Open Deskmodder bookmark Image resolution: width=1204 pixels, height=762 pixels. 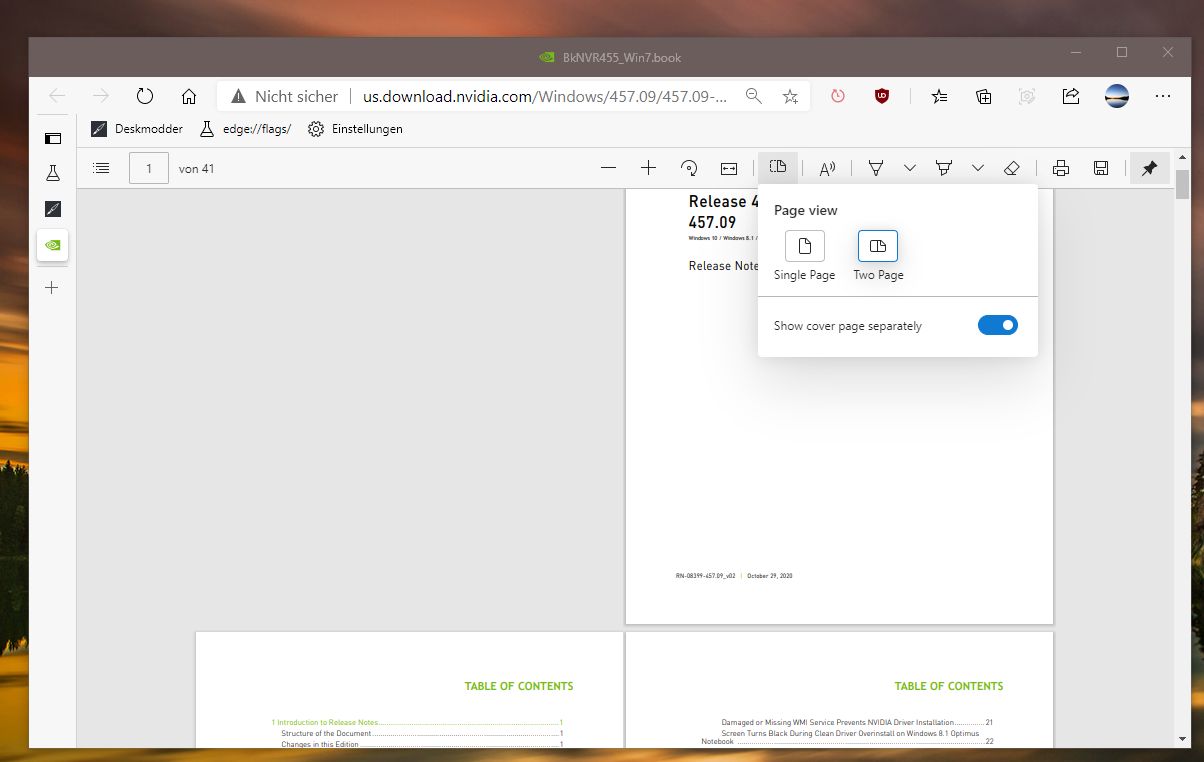pos(137,129)
